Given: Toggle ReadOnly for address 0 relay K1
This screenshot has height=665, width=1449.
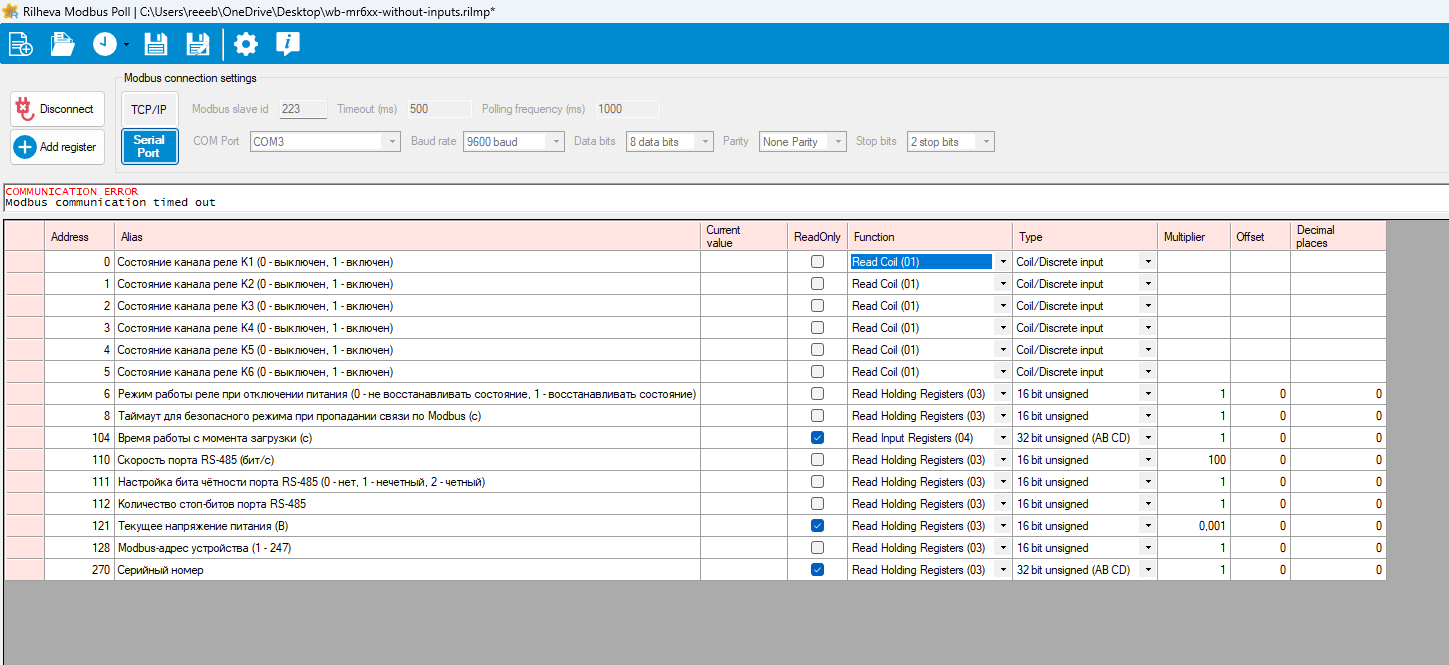Looking at the screenshot, I should click(x=817, y=262).
